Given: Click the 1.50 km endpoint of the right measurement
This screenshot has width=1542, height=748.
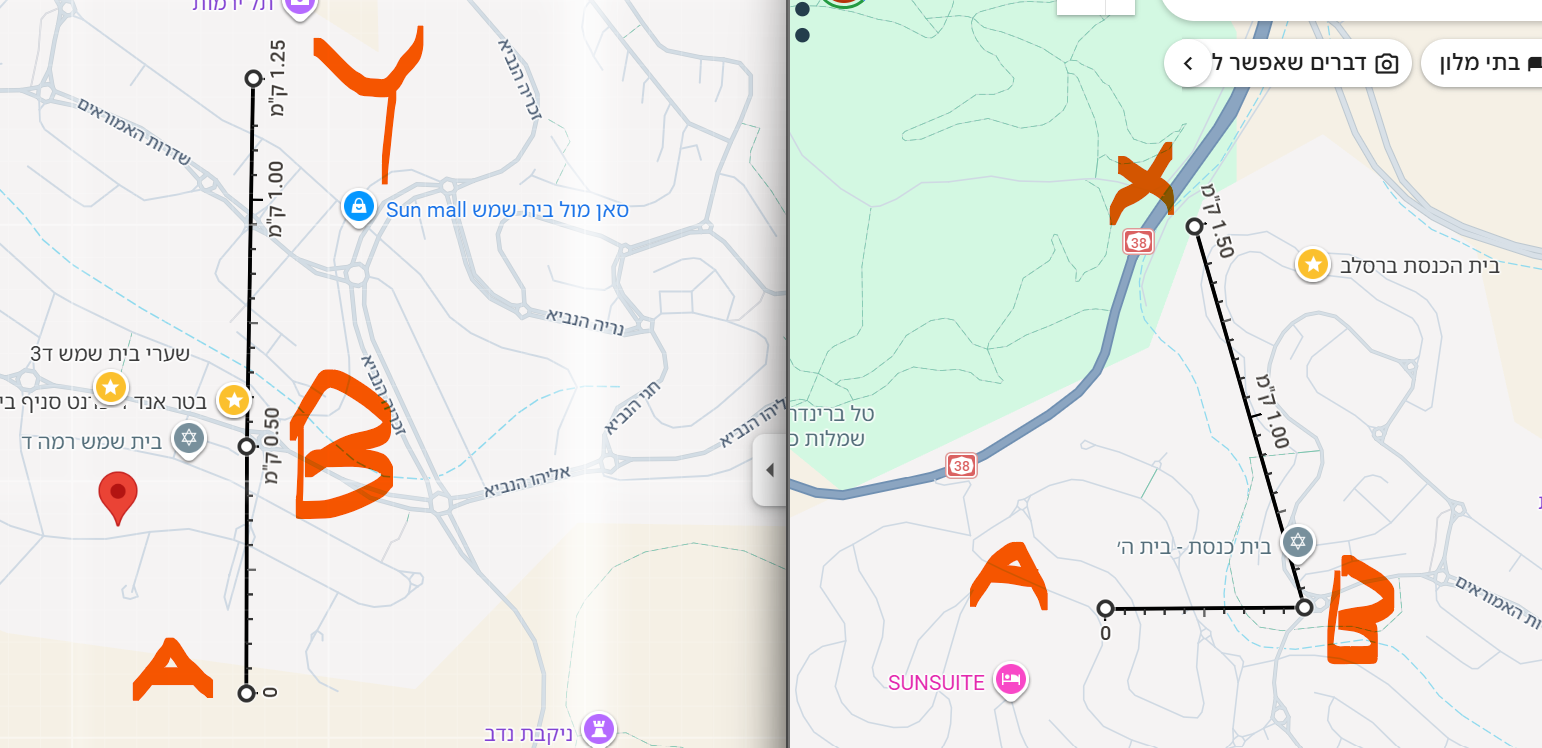Looking at the screenshot, I should tap(1194, 227).
